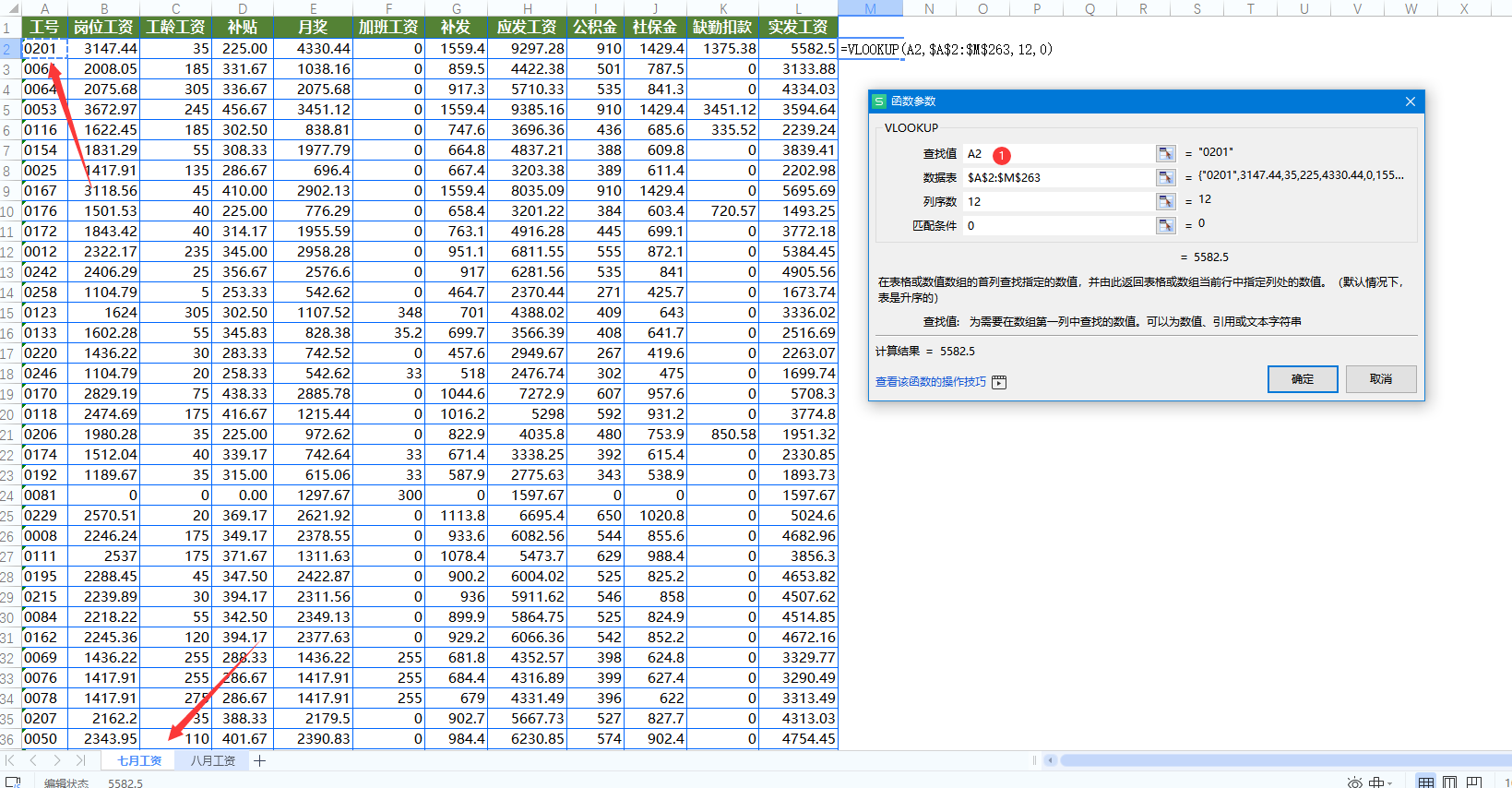Select column M header

(x=870, y=8)
